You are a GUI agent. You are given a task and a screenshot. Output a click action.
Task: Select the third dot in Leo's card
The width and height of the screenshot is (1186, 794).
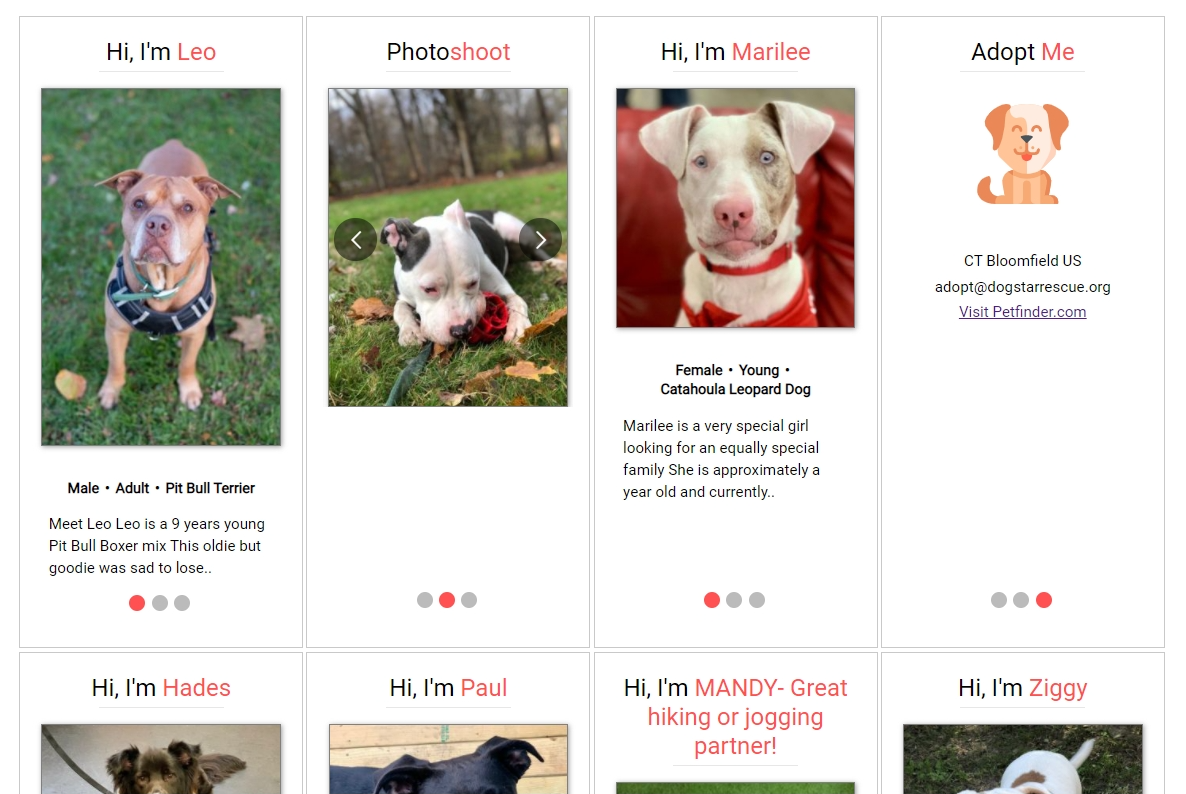182,603
